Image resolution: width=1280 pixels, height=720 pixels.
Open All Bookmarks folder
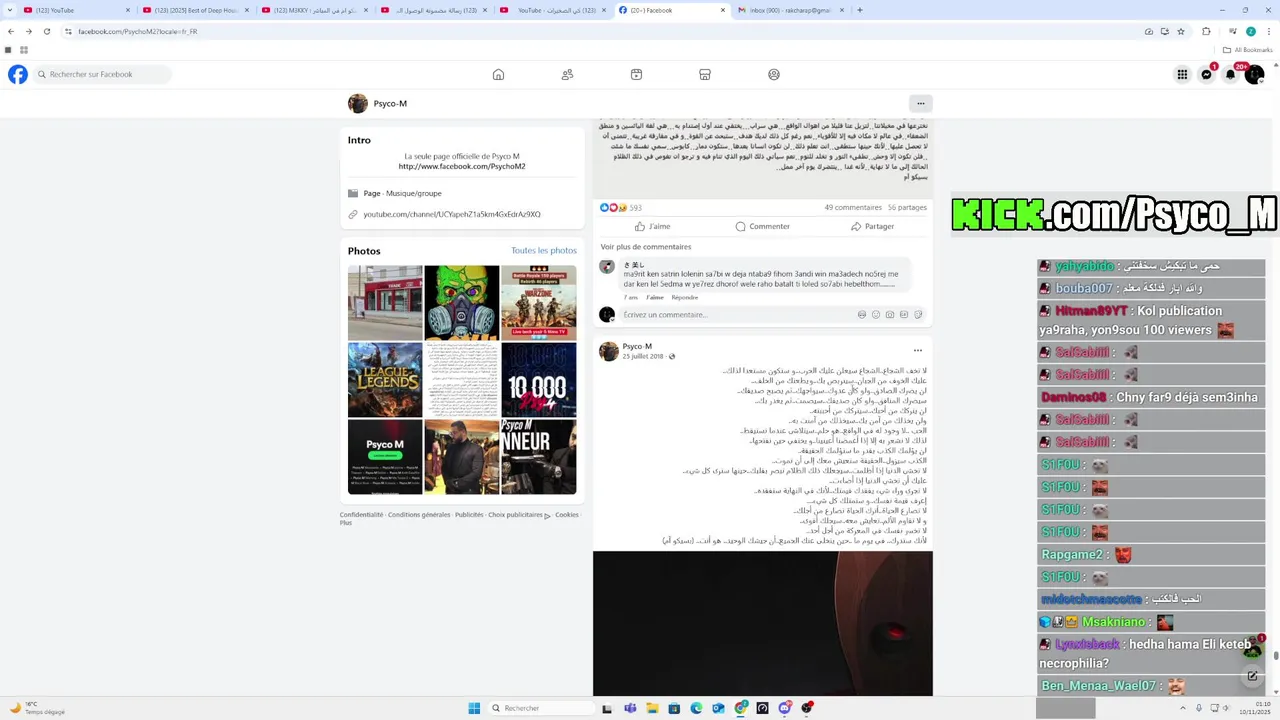point(1248,49)
